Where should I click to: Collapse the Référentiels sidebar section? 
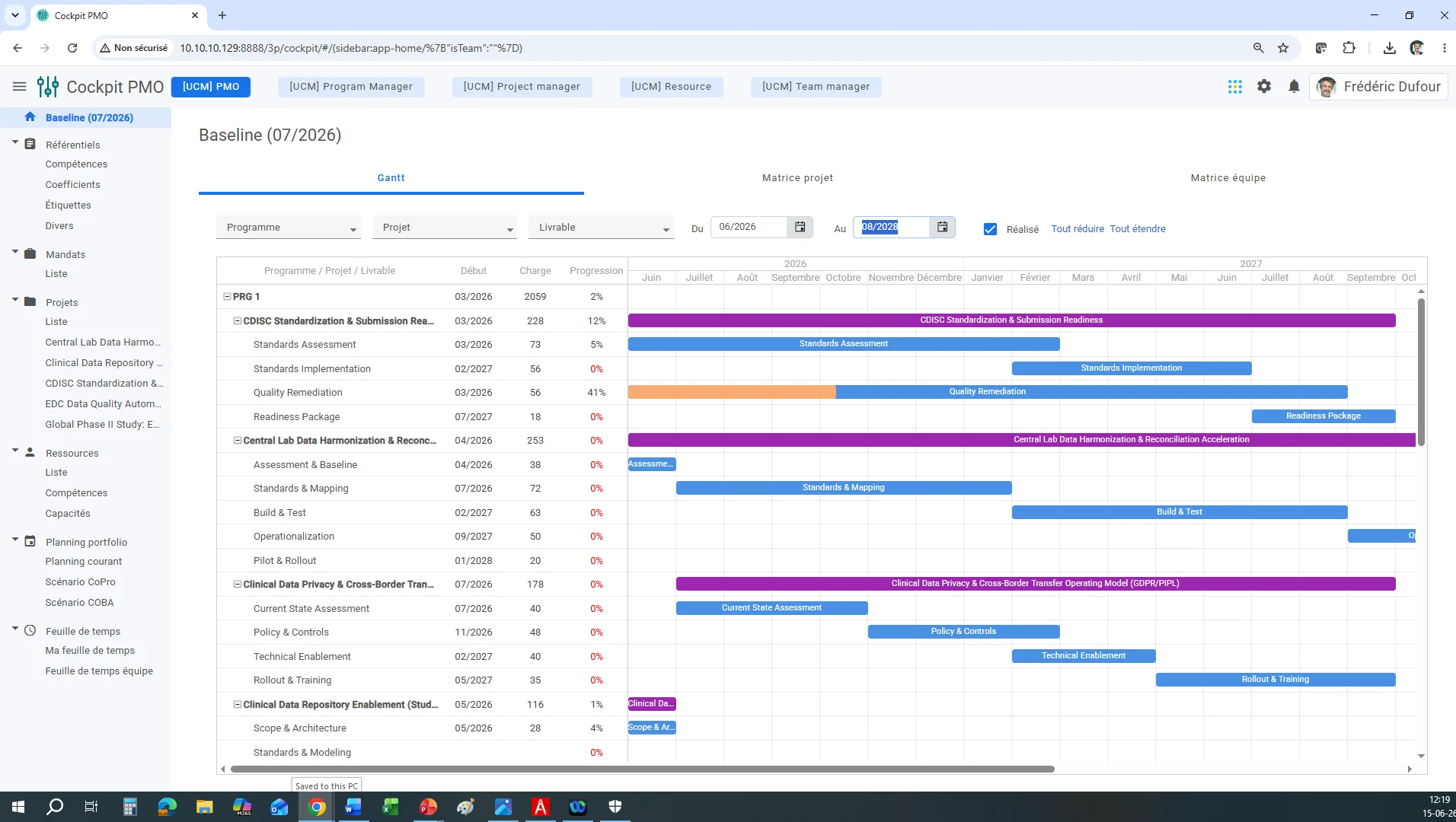(x=14, y=142)
